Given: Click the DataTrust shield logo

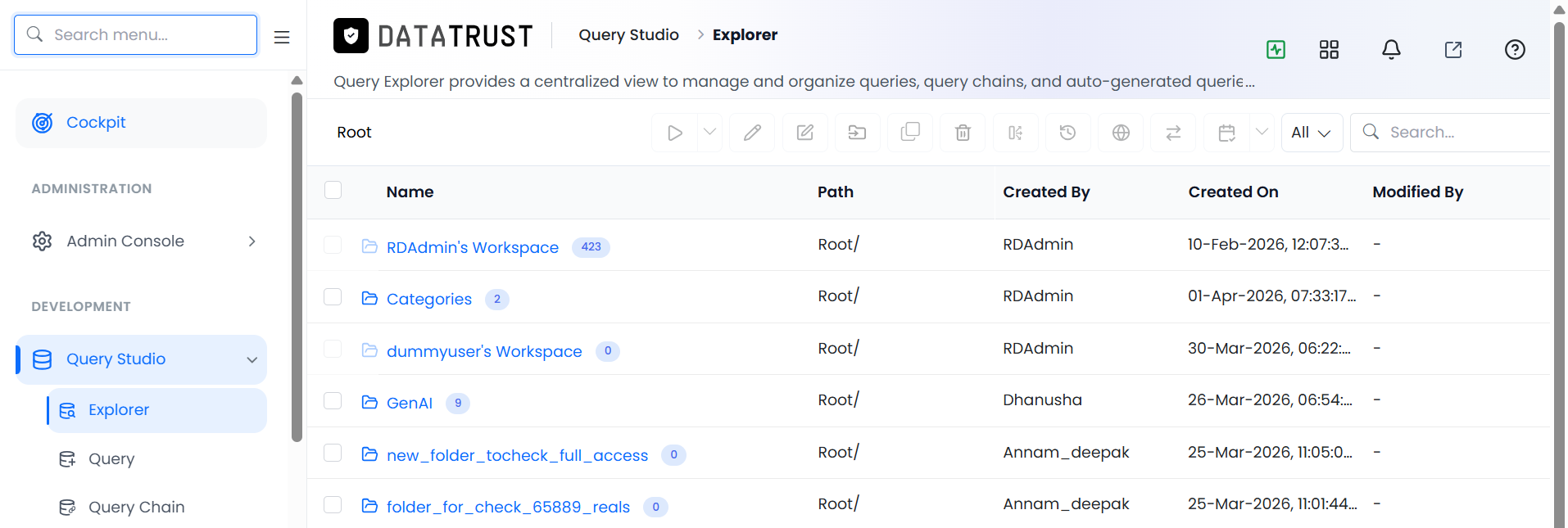Looking at the screenshot, I should [351, 36].
